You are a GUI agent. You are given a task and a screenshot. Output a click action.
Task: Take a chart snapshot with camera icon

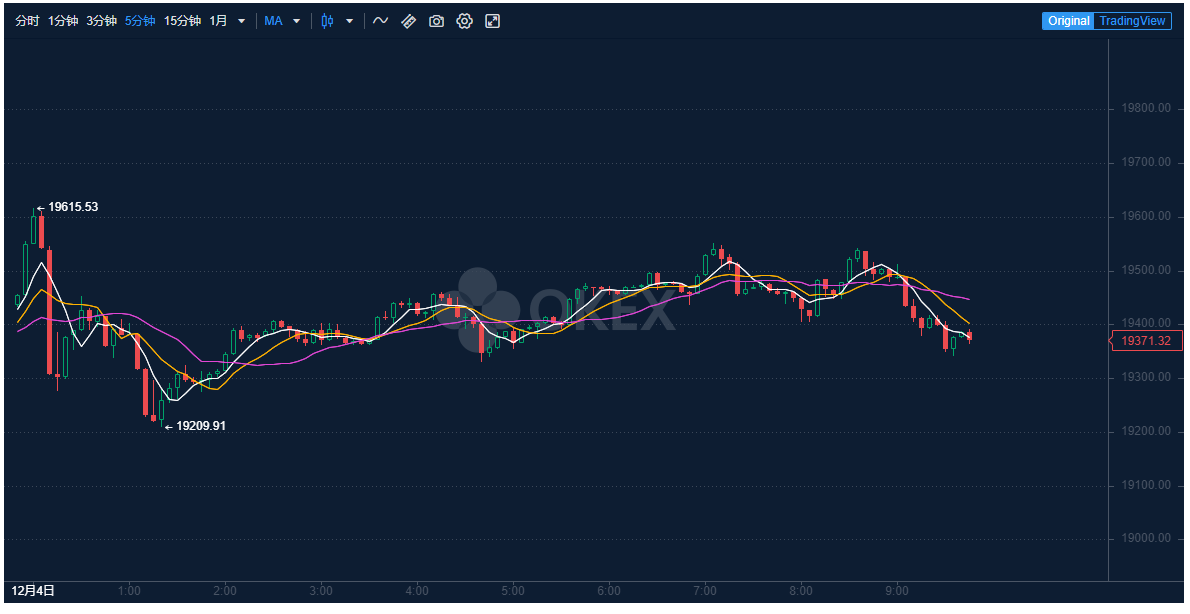point(436,21)
